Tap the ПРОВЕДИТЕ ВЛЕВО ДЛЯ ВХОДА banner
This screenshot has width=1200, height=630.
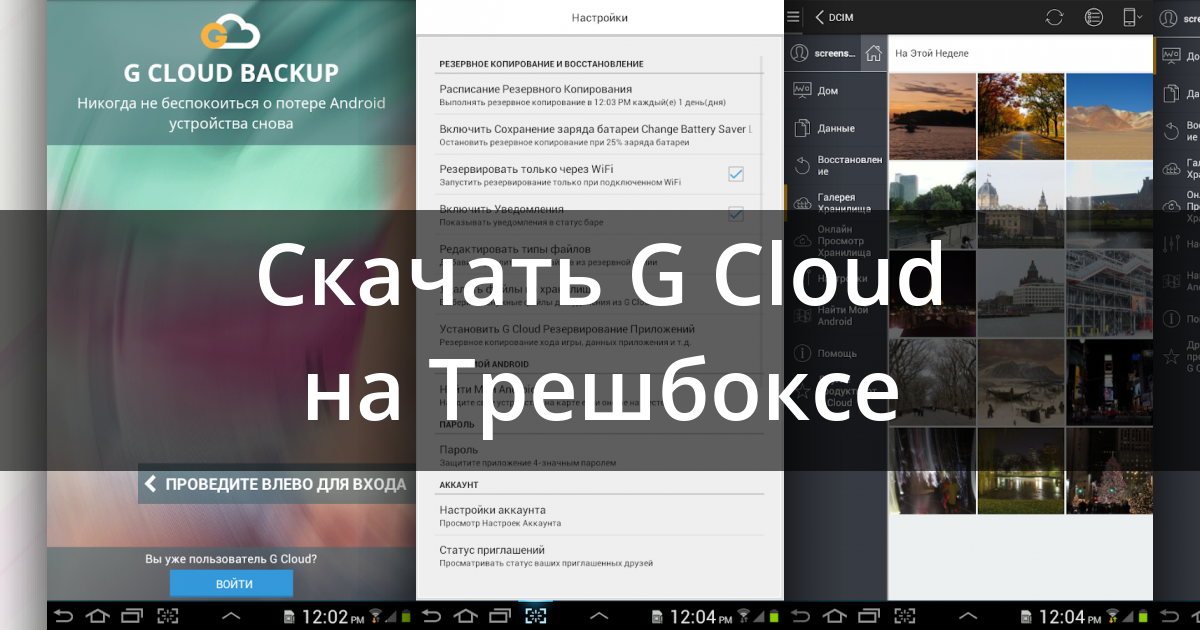click(x=276, y=484)
